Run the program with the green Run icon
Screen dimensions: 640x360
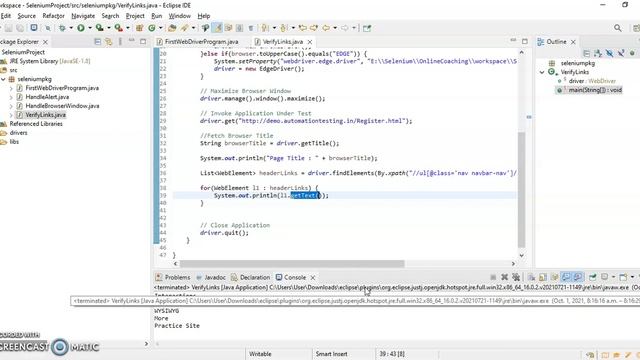click(81, 28)
